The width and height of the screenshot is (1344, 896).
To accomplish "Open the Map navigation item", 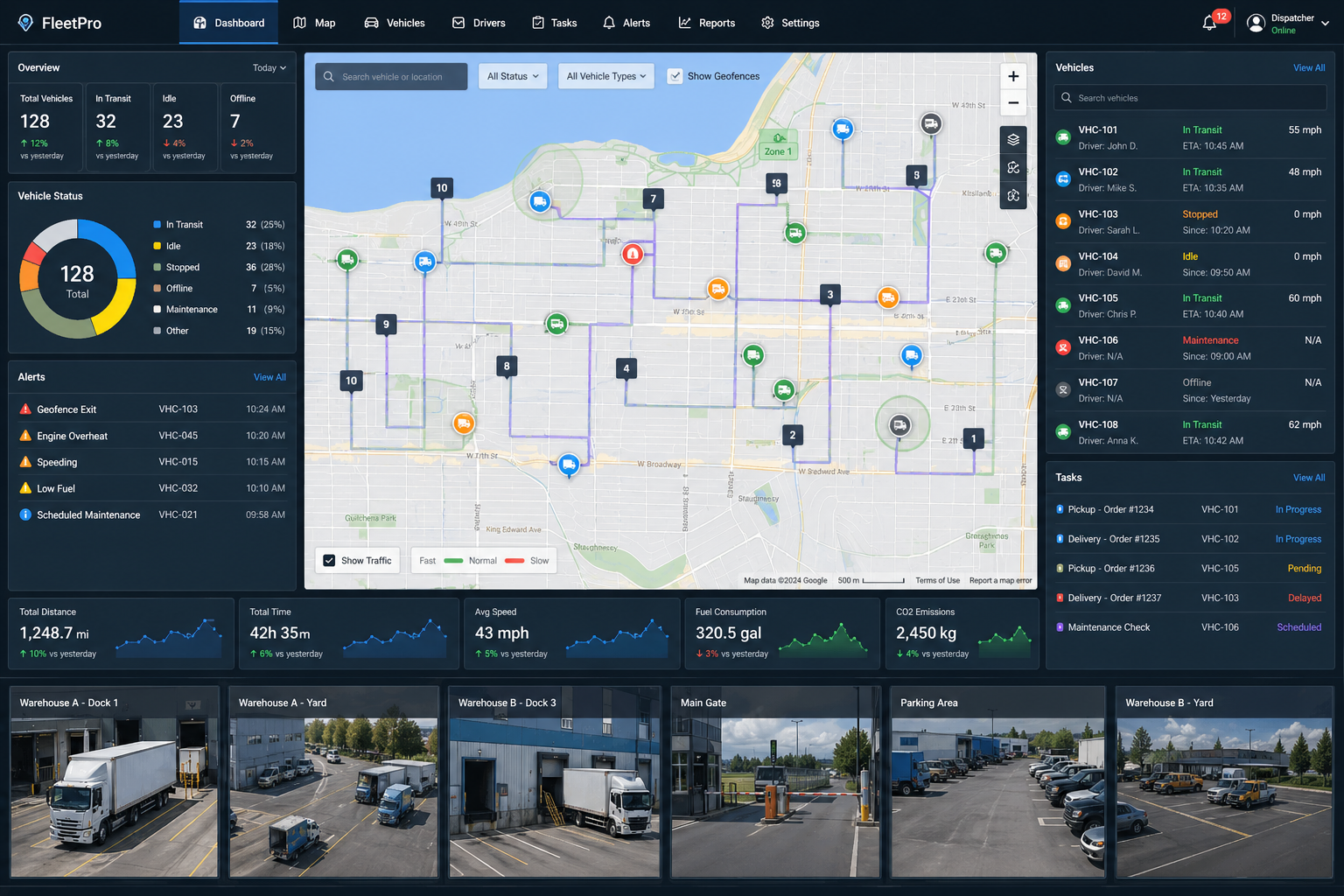I will [x=314, y=23].
